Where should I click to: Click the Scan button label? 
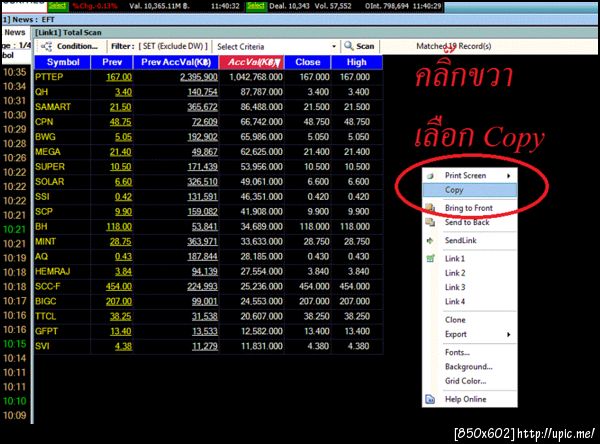pos(365,46)
